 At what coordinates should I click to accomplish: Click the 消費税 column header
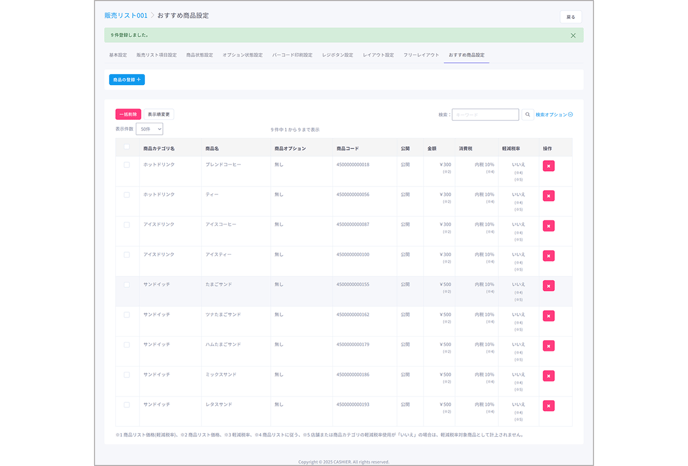coord(466,148)
